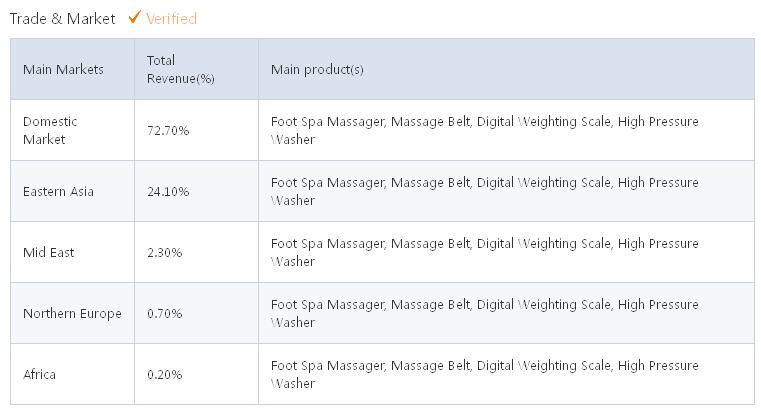Click the Africa row main products text
The image size is (761, 411).
tap(484, 374)
